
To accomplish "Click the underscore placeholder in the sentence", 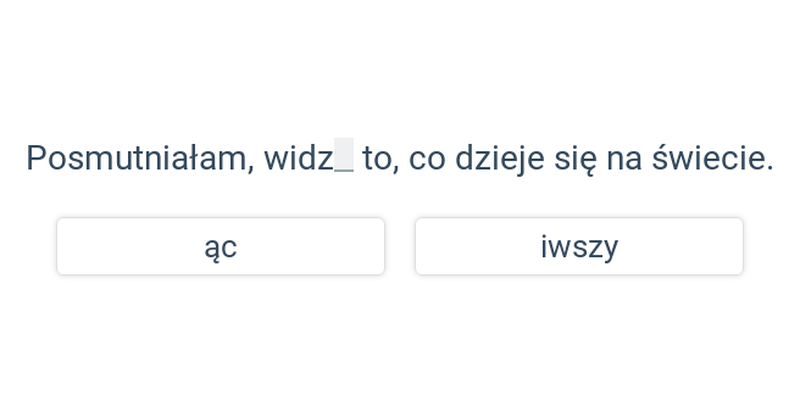I will tap(344, 156).
